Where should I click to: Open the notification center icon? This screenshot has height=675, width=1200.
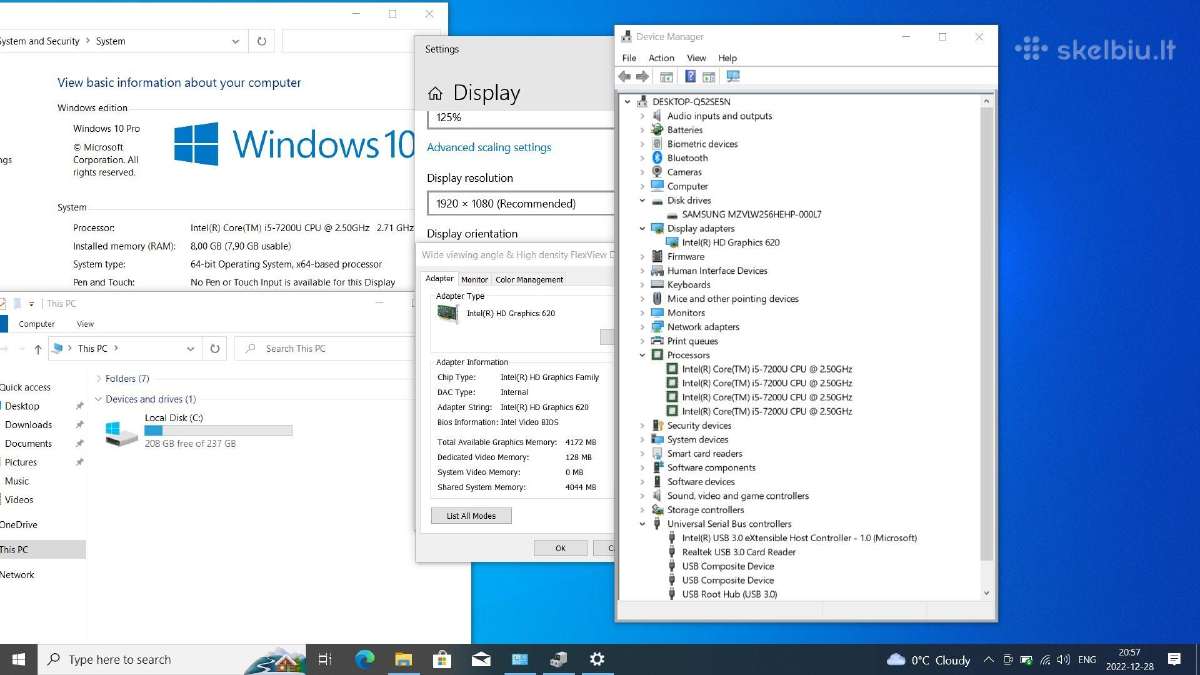click(1175, 660)
